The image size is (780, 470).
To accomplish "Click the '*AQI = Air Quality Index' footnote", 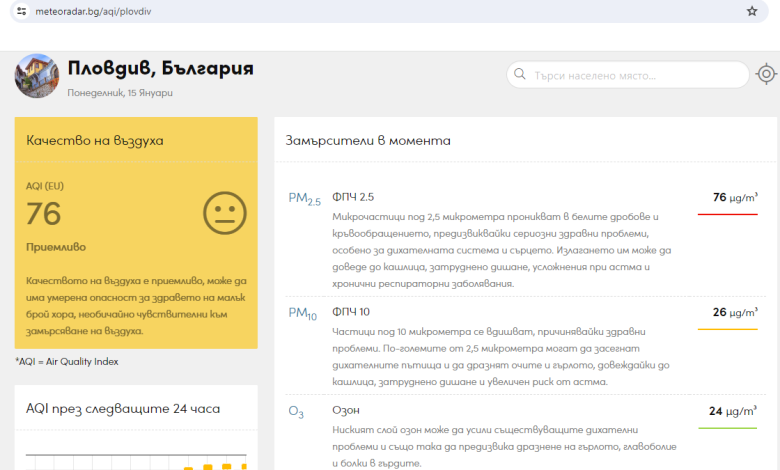I will [x=67, y=362].
